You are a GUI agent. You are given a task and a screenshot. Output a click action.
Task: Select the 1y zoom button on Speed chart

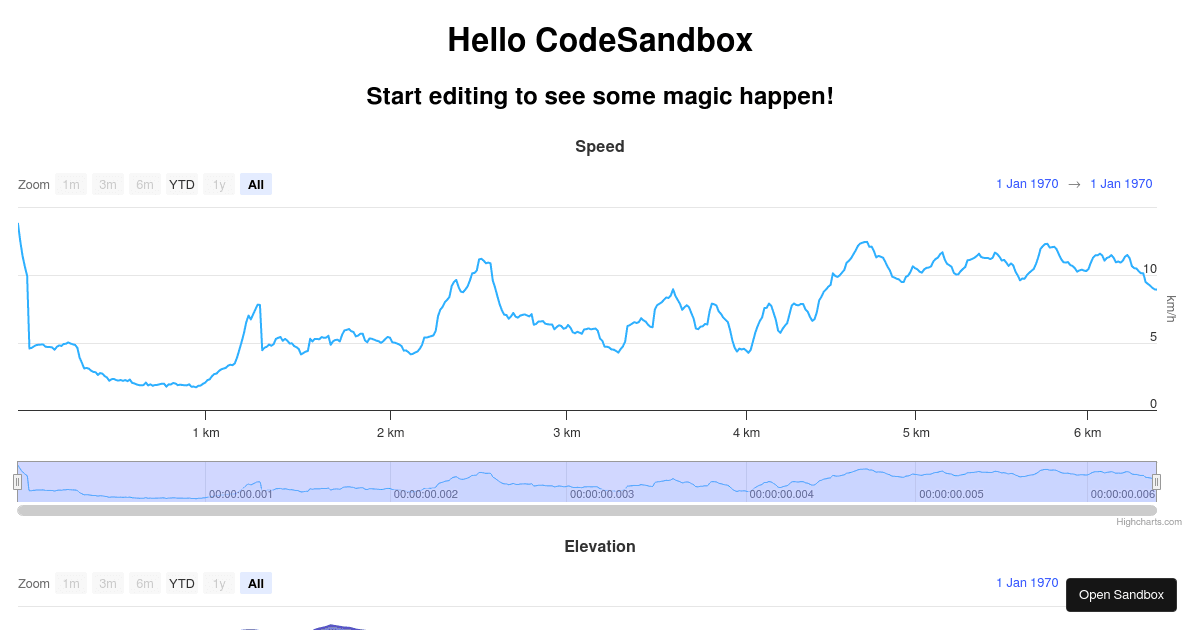pos(219,184)
